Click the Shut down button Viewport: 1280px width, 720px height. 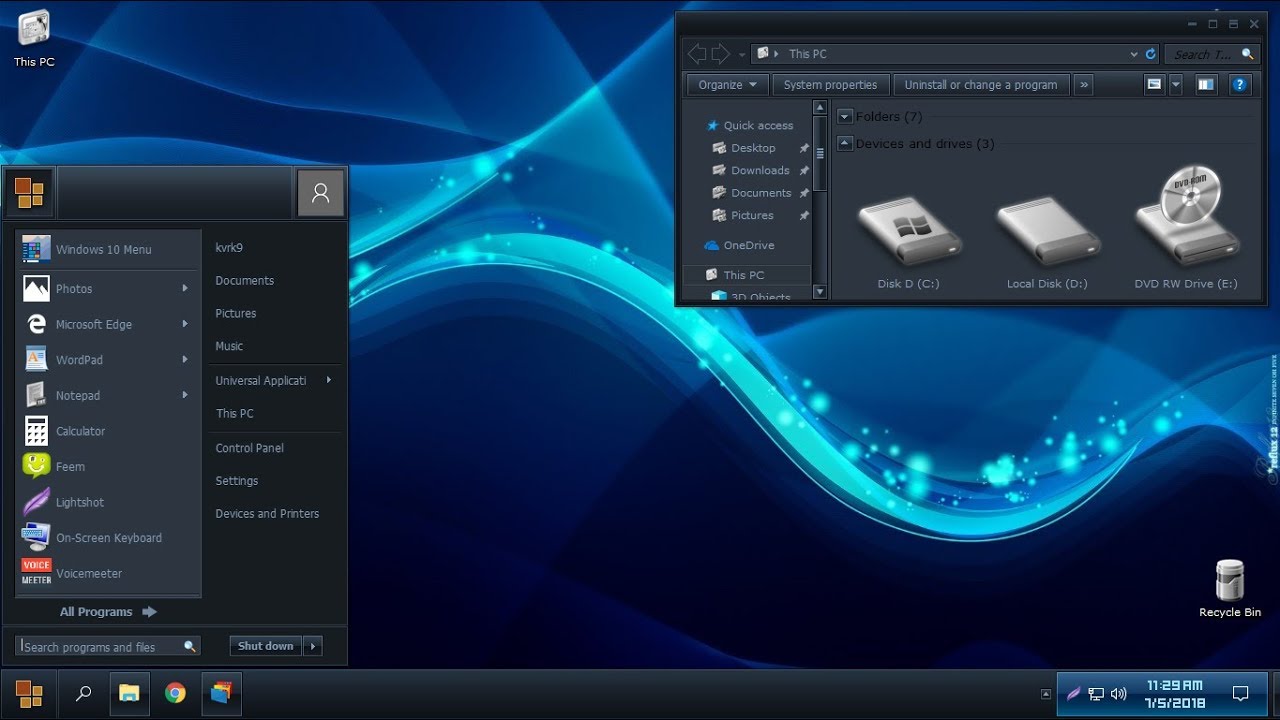266,646
